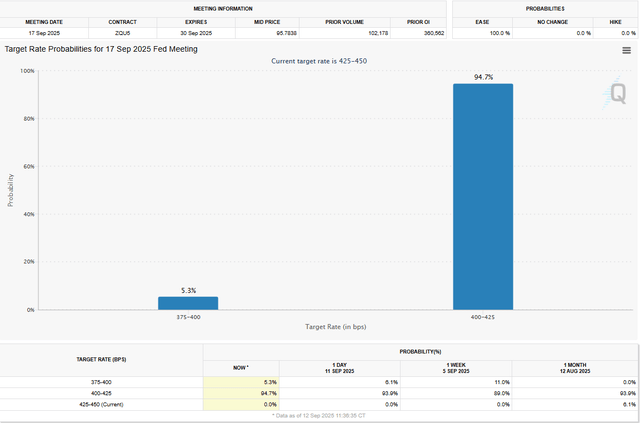
Task: Click the MEETING DATE column header
Action: [44, 22]
